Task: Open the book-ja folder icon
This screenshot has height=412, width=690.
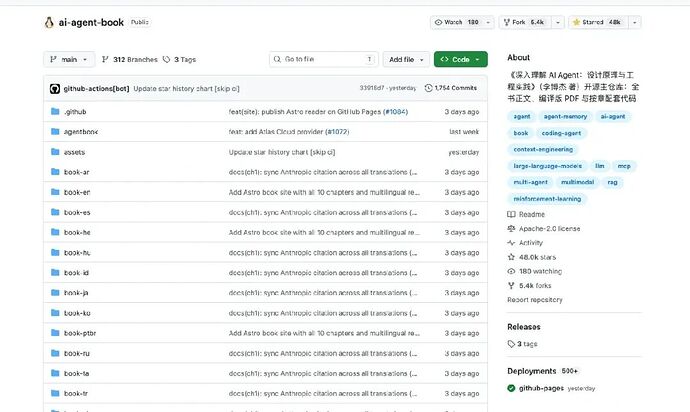Action: click(55, 293)
